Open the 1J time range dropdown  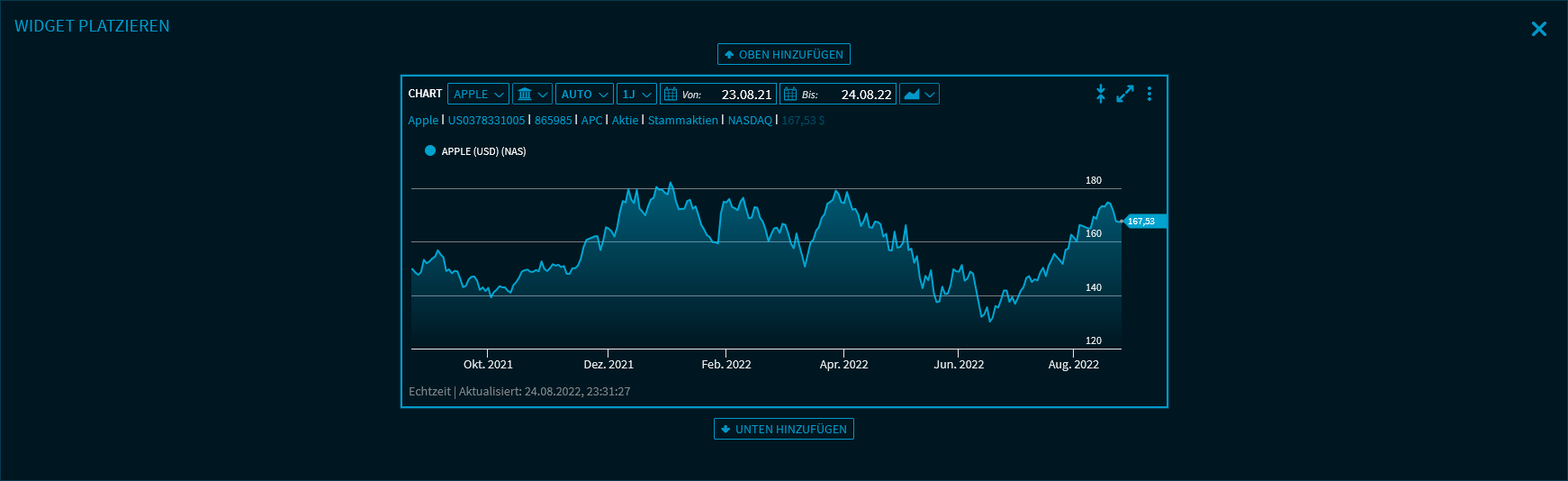pos(636,95)
